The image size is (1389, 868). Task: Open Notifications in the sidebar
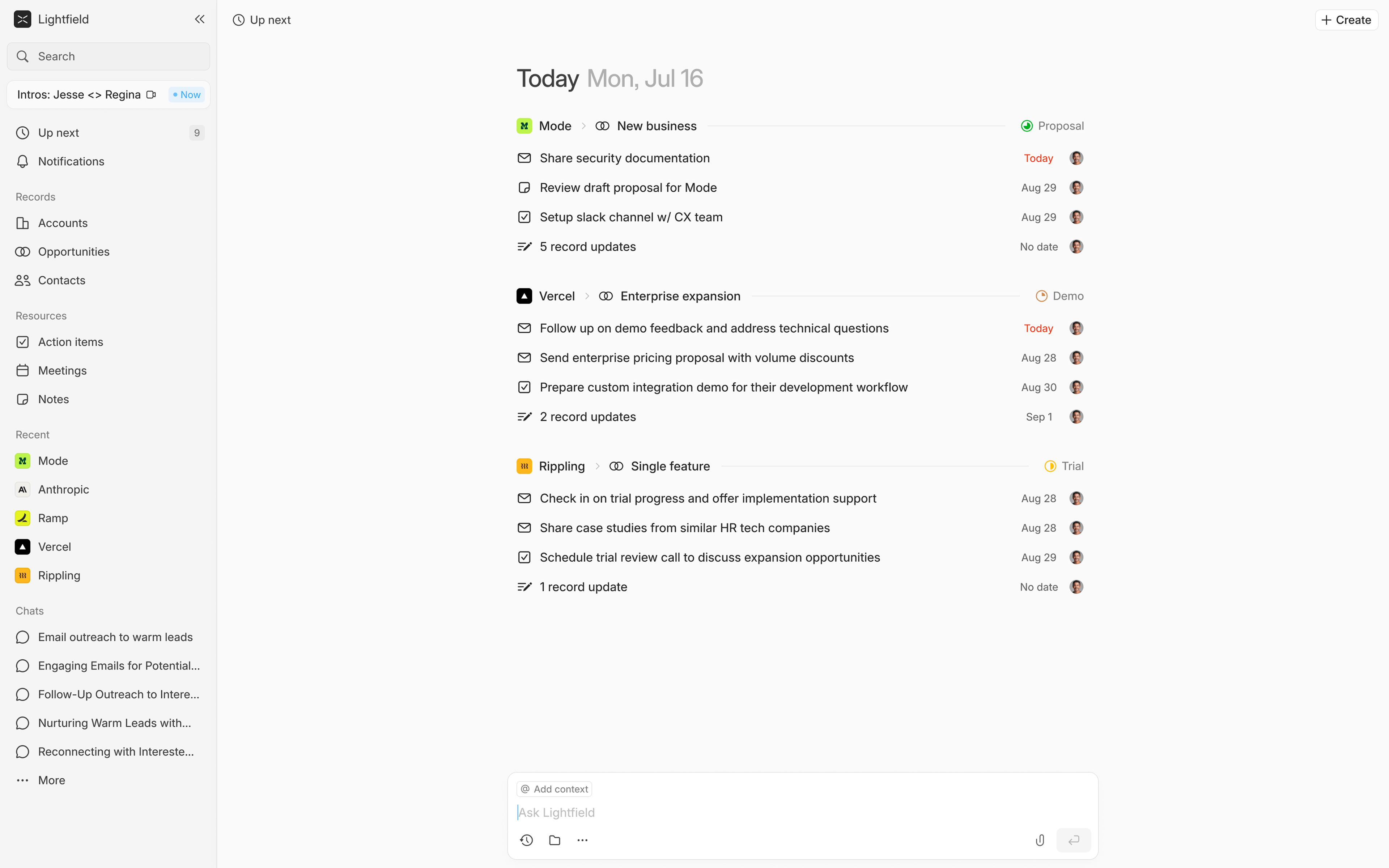pos(70,161)
